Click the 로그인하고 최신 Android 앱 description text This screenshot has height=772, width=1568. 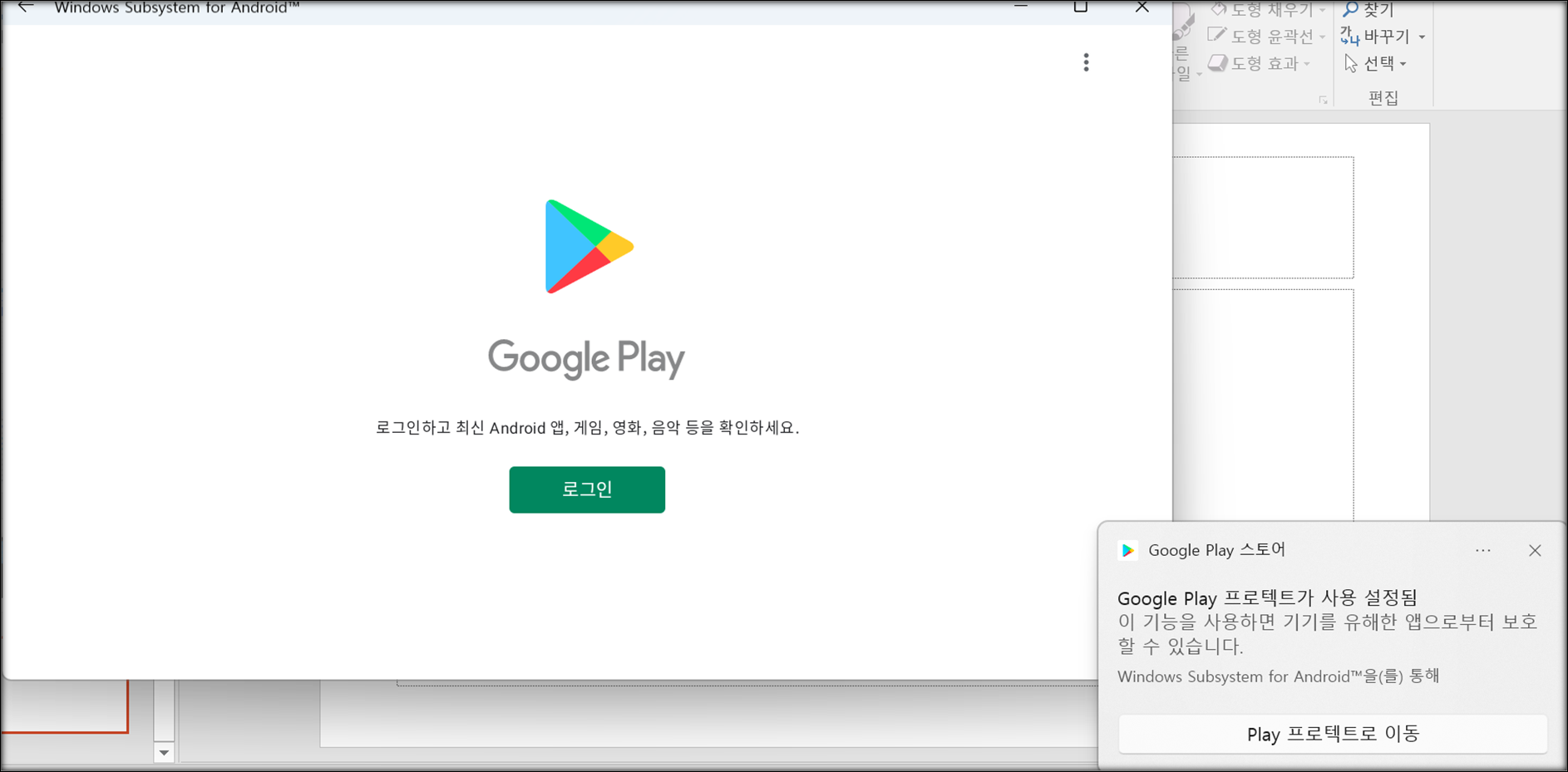tap(587, 428)
